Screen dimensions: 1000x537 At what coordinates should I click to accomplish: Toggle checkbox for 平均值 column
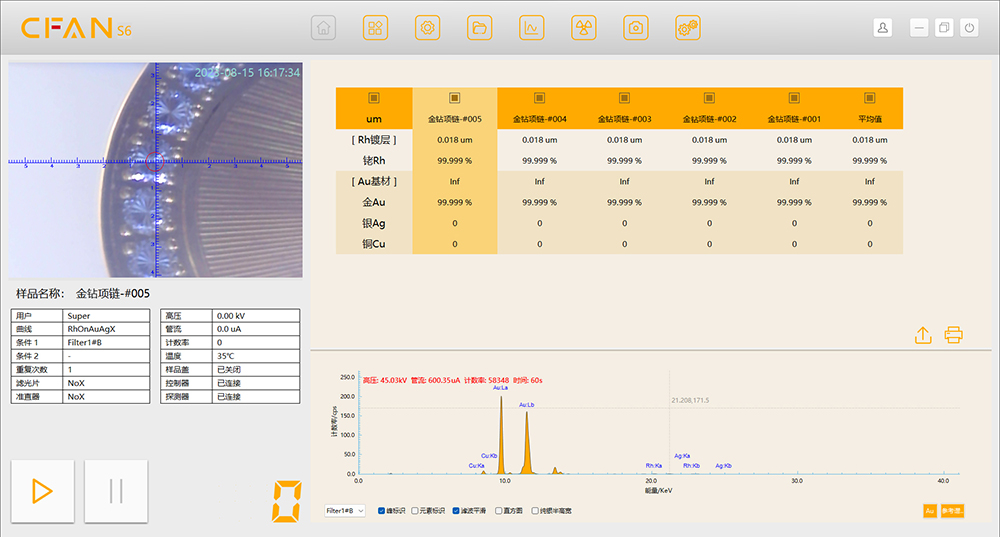tap(869, 98)
